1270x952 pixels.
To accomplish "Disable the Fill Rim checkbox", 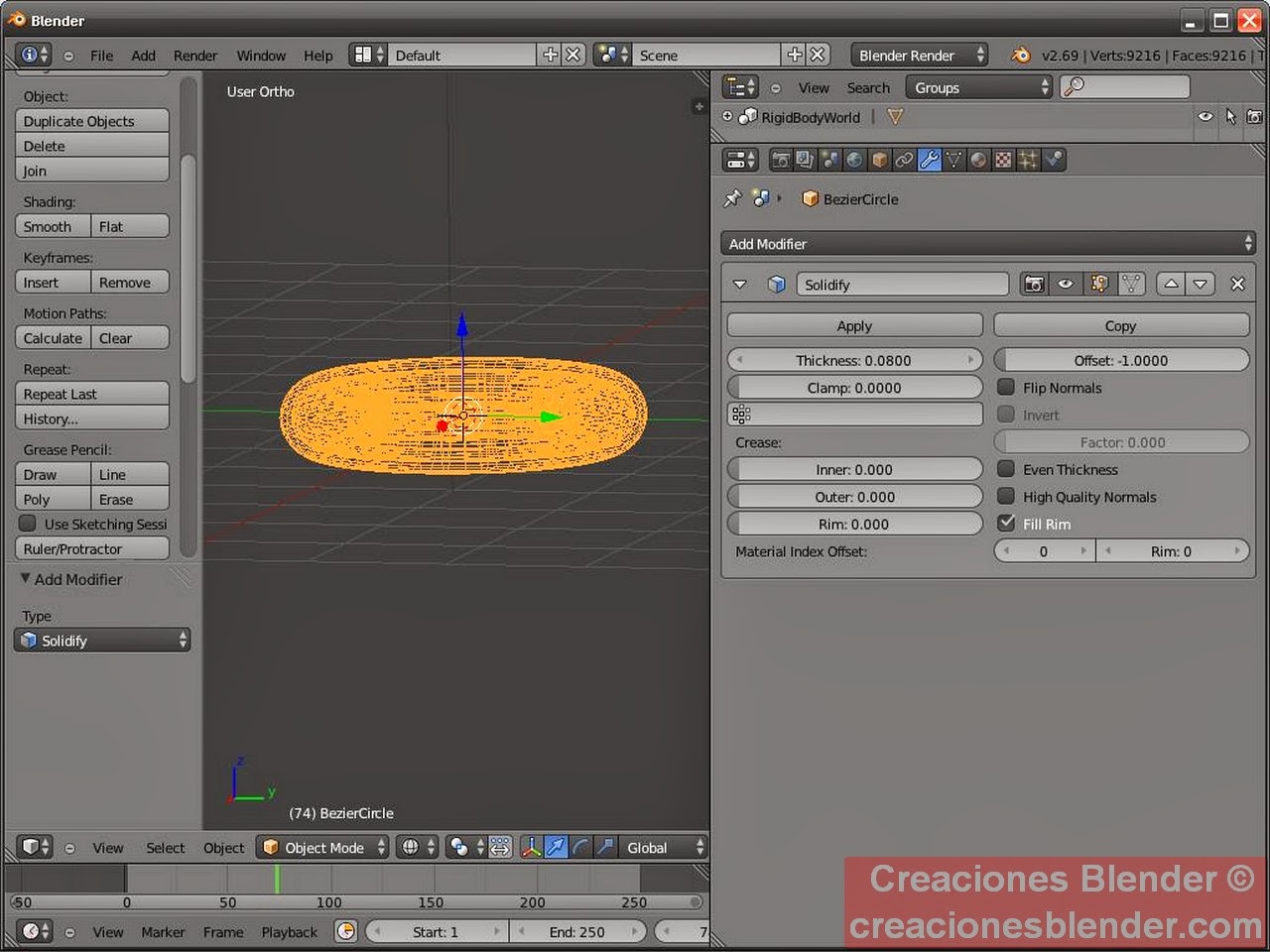I will pyautogui.click(x=1008, y=523).
